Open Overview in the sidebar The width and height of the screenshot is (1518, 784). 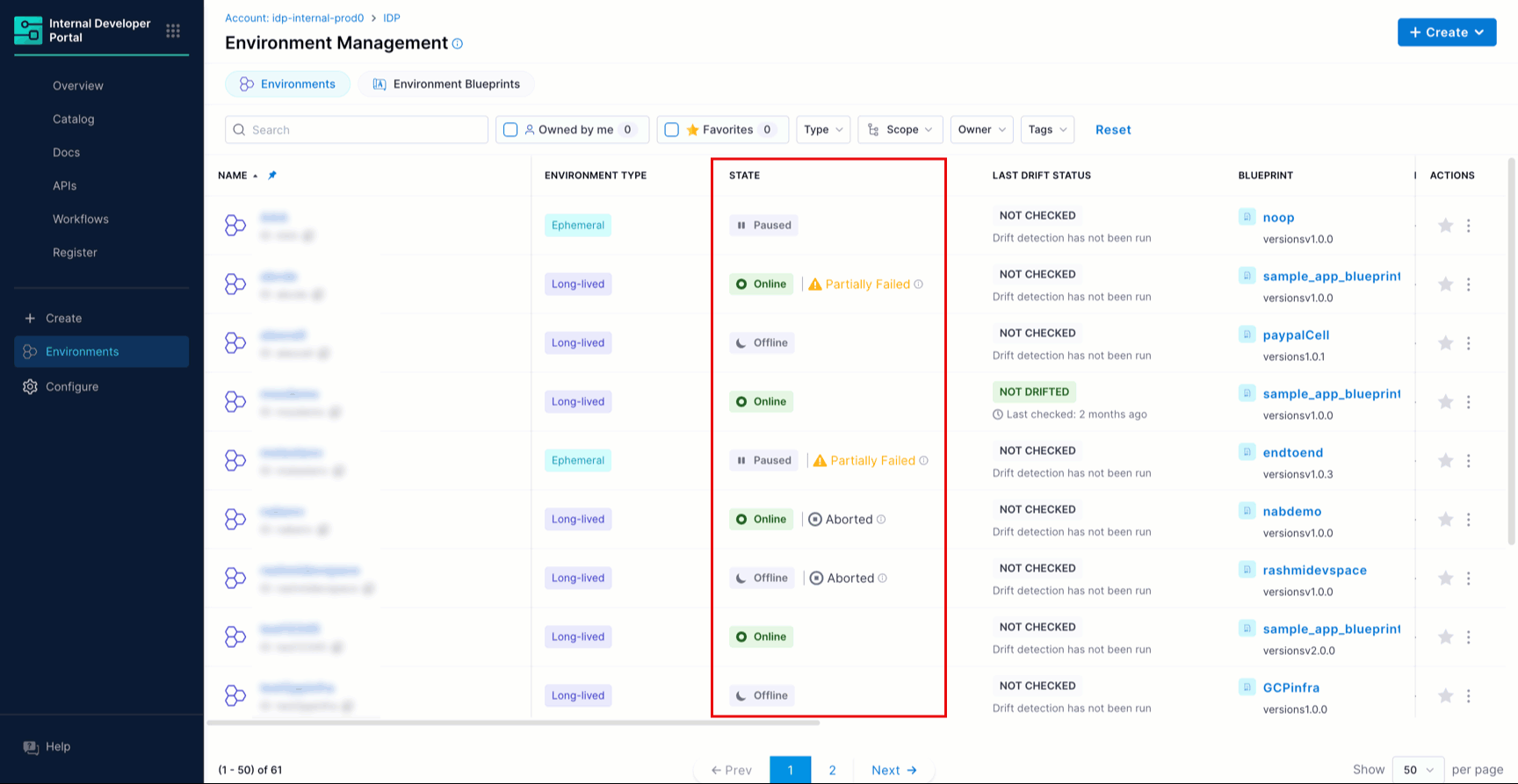click(78, 86)
